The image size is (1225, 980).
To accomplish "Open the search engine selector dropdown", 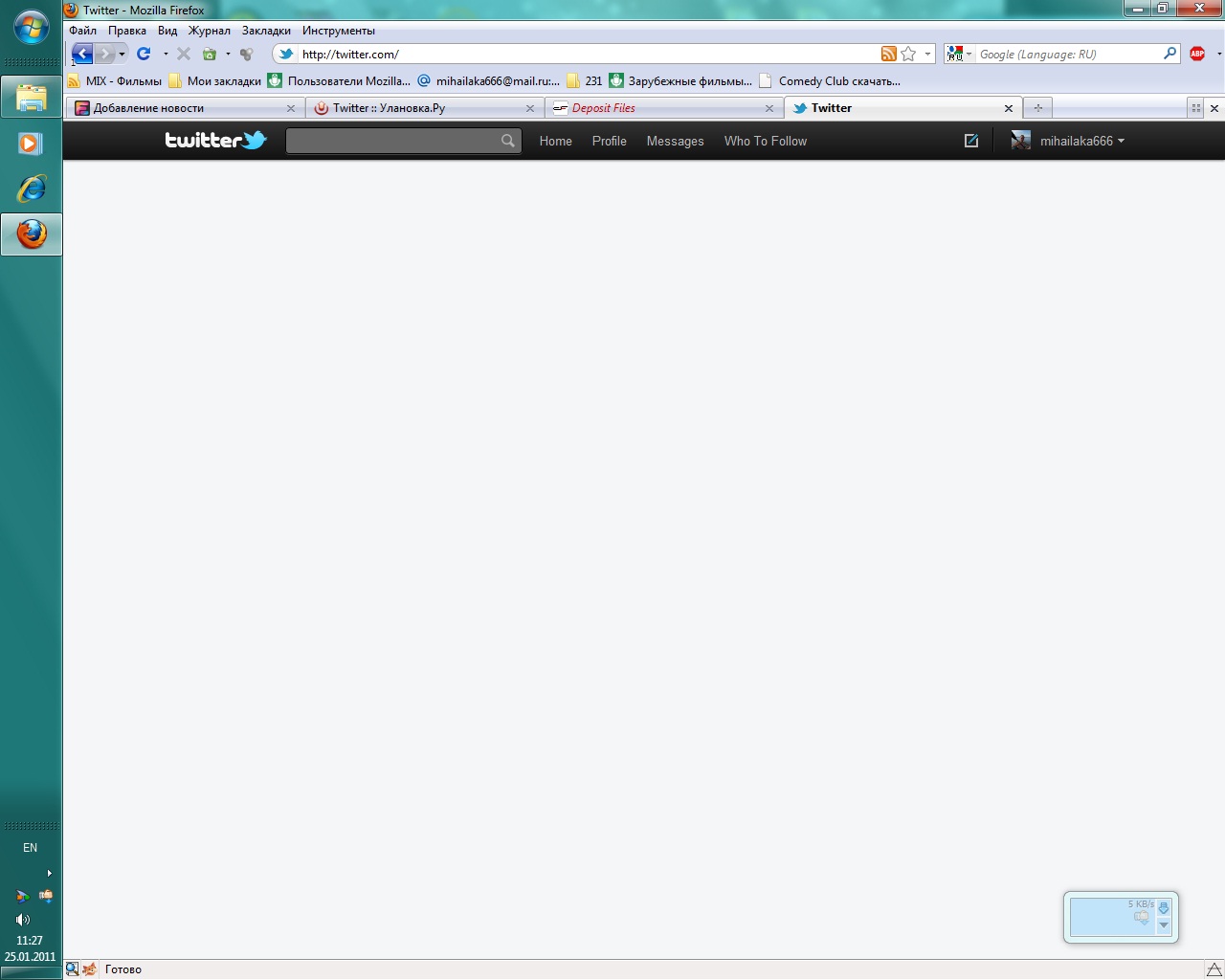I will coord(959,55).
